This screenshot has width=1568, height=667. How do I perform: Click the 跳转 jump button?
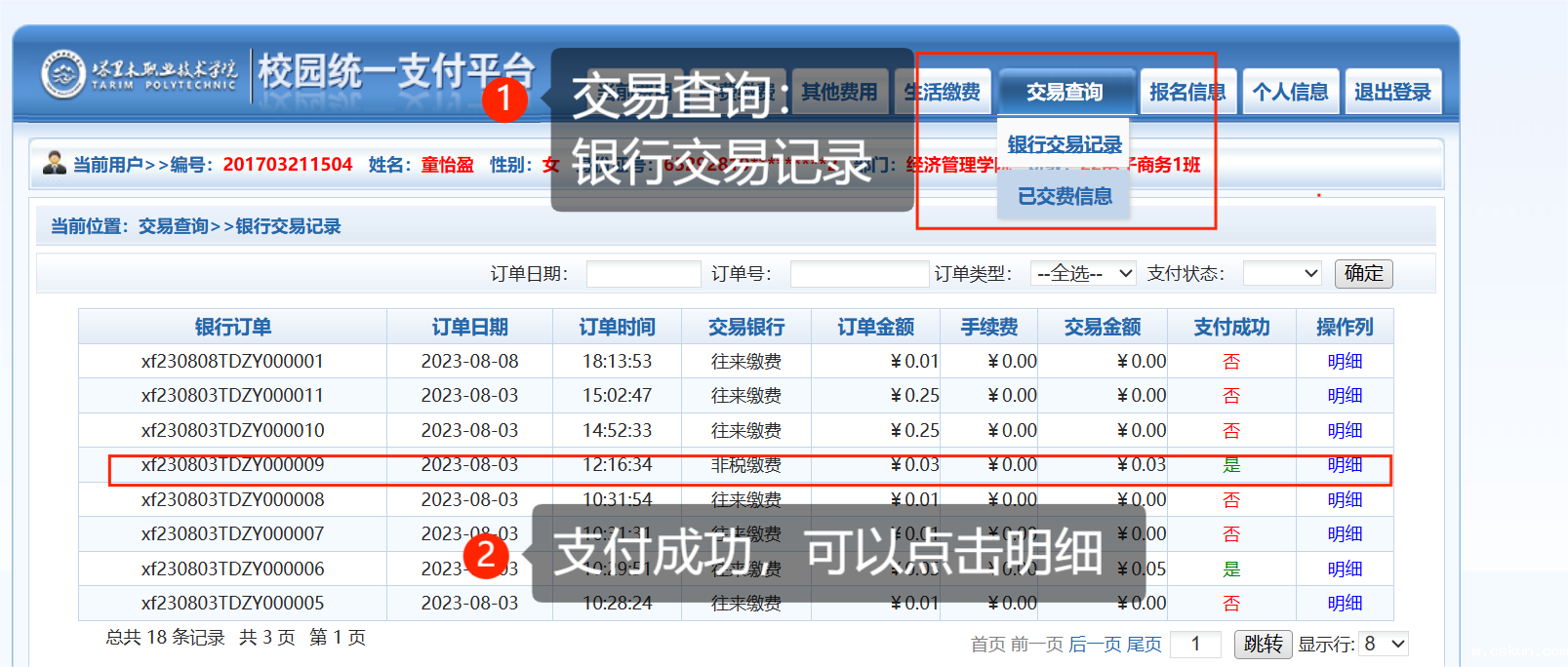pos(1264,645)
